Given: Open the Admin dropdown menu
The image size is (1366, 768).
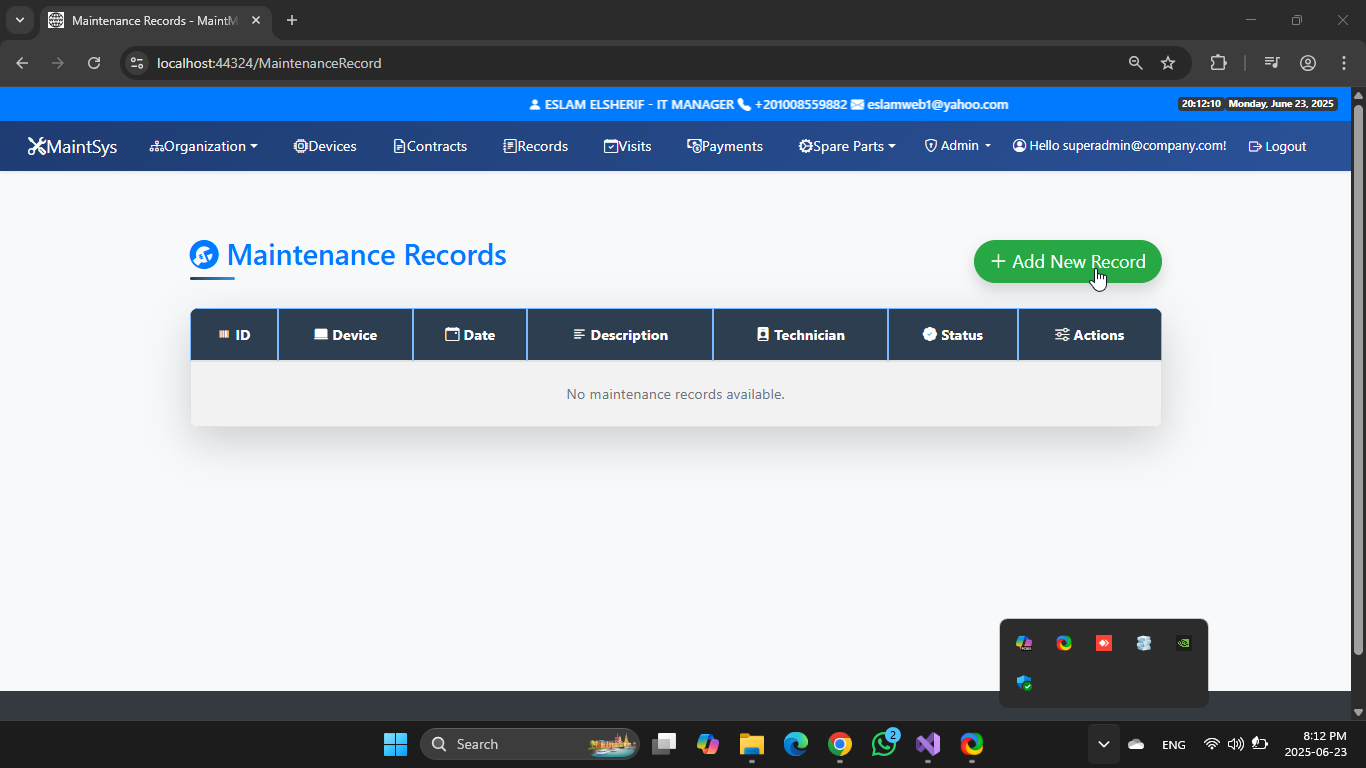Looking at the screenshot, I should pyautogui.click(x=958, y=146).
